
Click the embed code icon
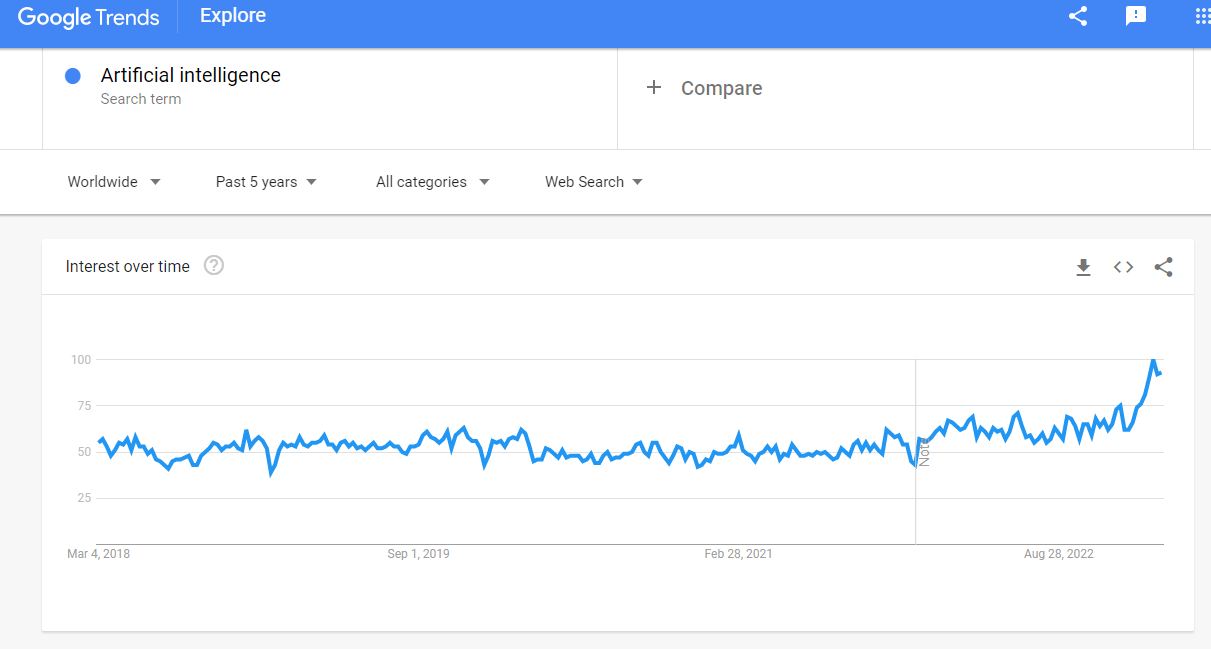click(x=1123, y=267)
